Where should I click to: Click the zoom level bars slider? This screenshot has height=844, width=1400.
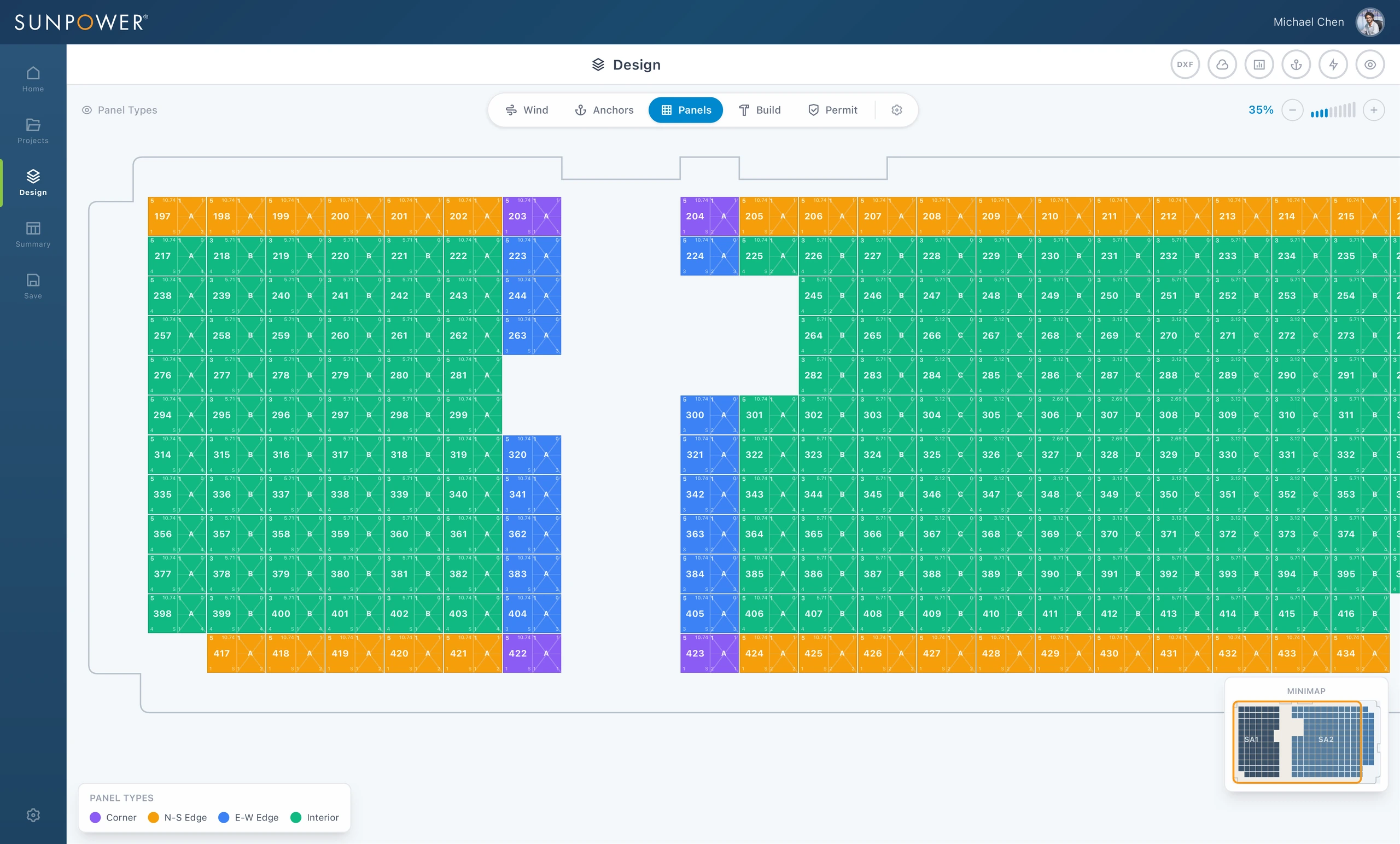coord(1332,110)
